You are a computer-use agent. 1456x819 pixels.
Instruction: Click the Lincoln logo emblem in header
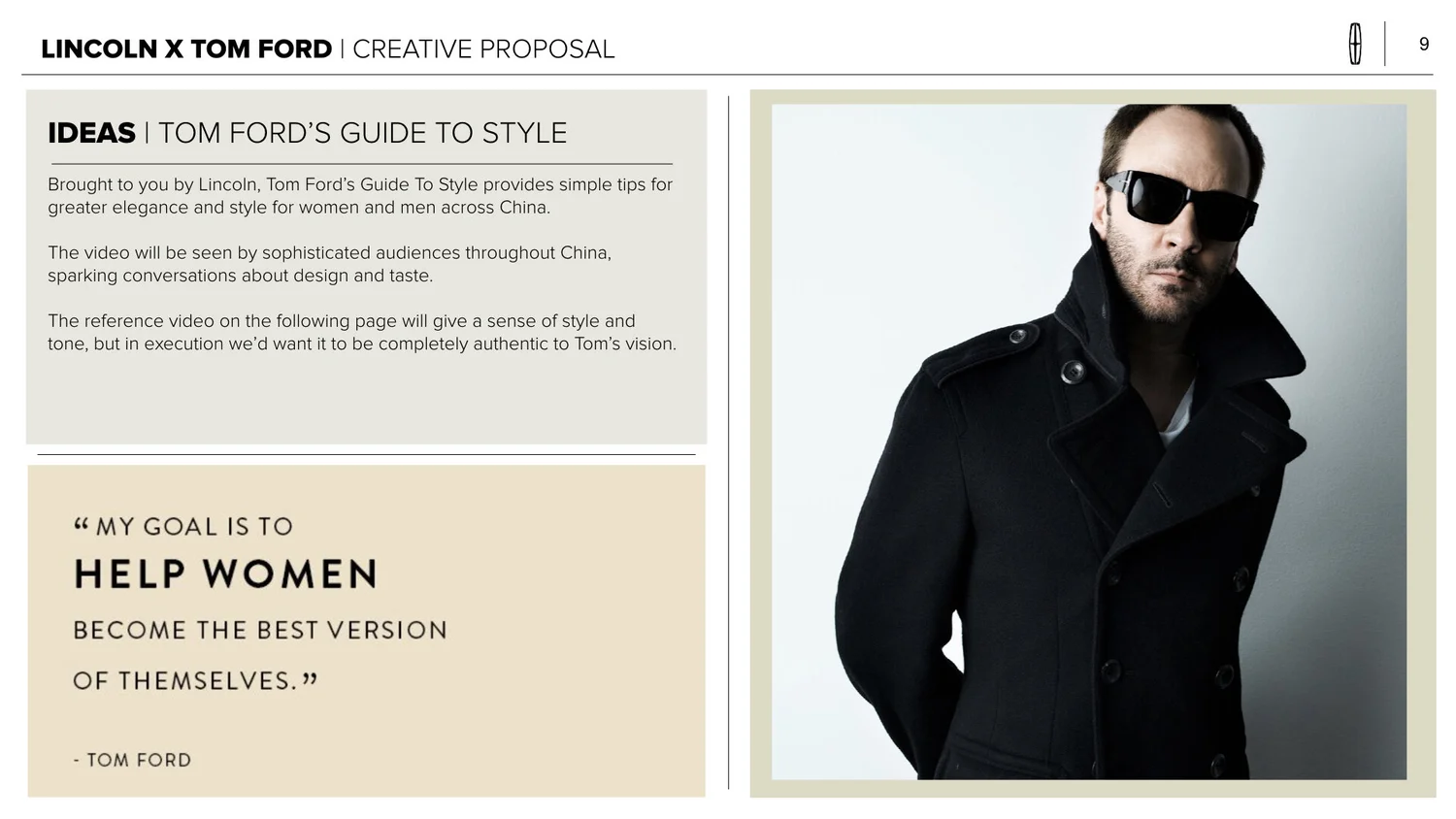(x=1355, y=45)
